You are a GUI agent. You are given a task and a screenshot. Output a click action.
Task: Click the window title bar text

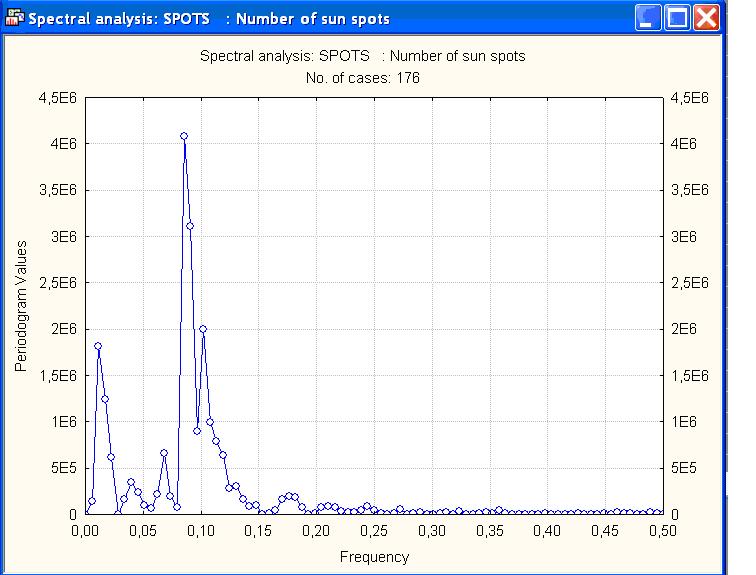tap(209, 19)
